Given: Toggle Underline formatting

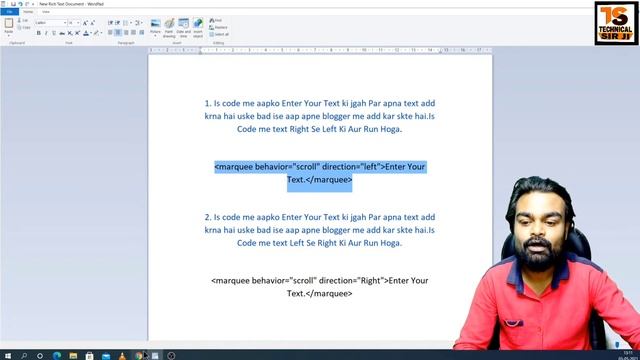Looking at the screenshot, I should [x=54, y=33].
